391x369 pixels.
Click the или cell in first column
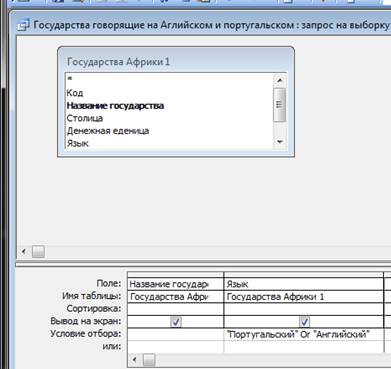[176, 346]
